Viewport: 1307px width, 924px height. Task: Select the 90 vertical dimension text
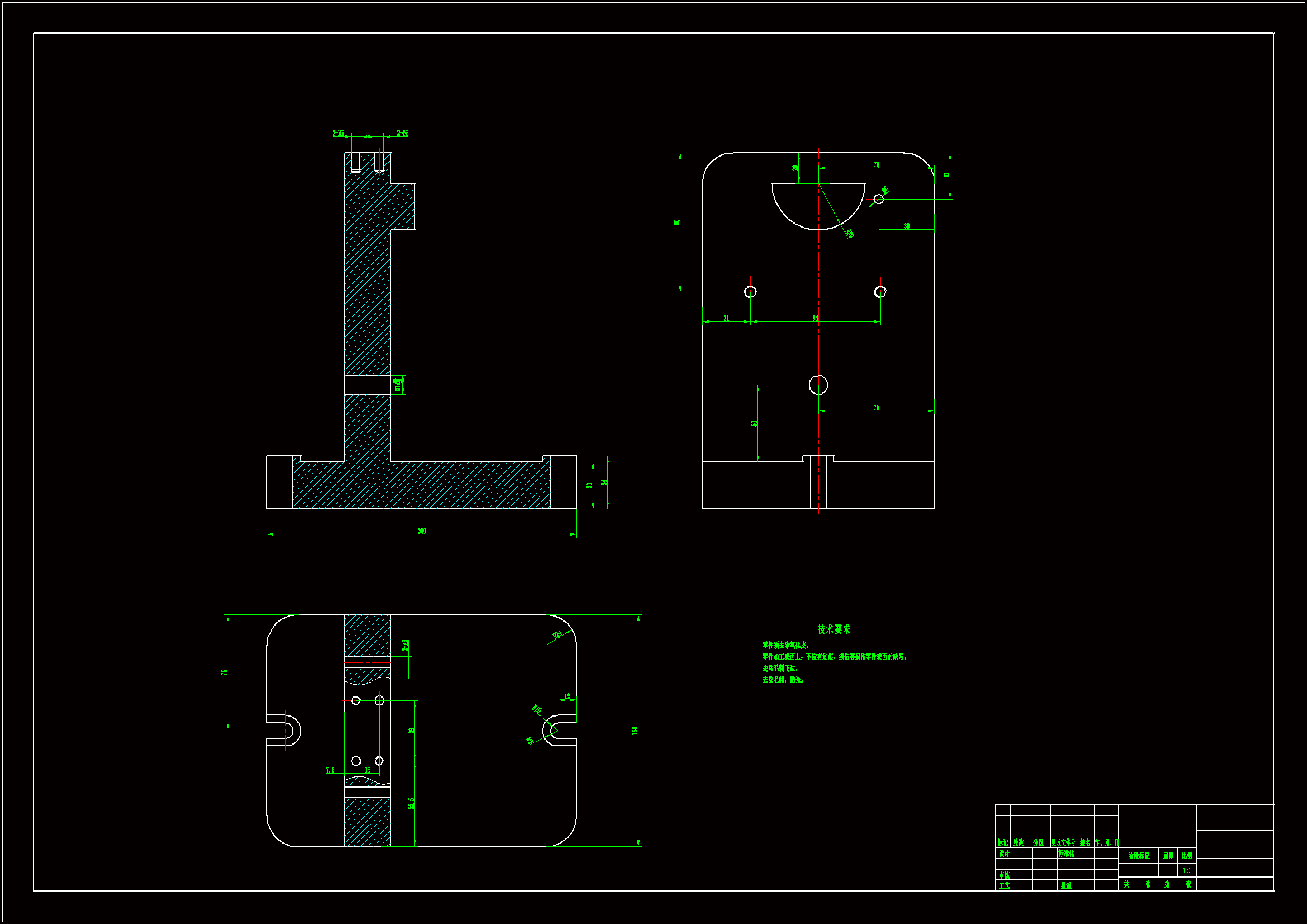[677, 222]
